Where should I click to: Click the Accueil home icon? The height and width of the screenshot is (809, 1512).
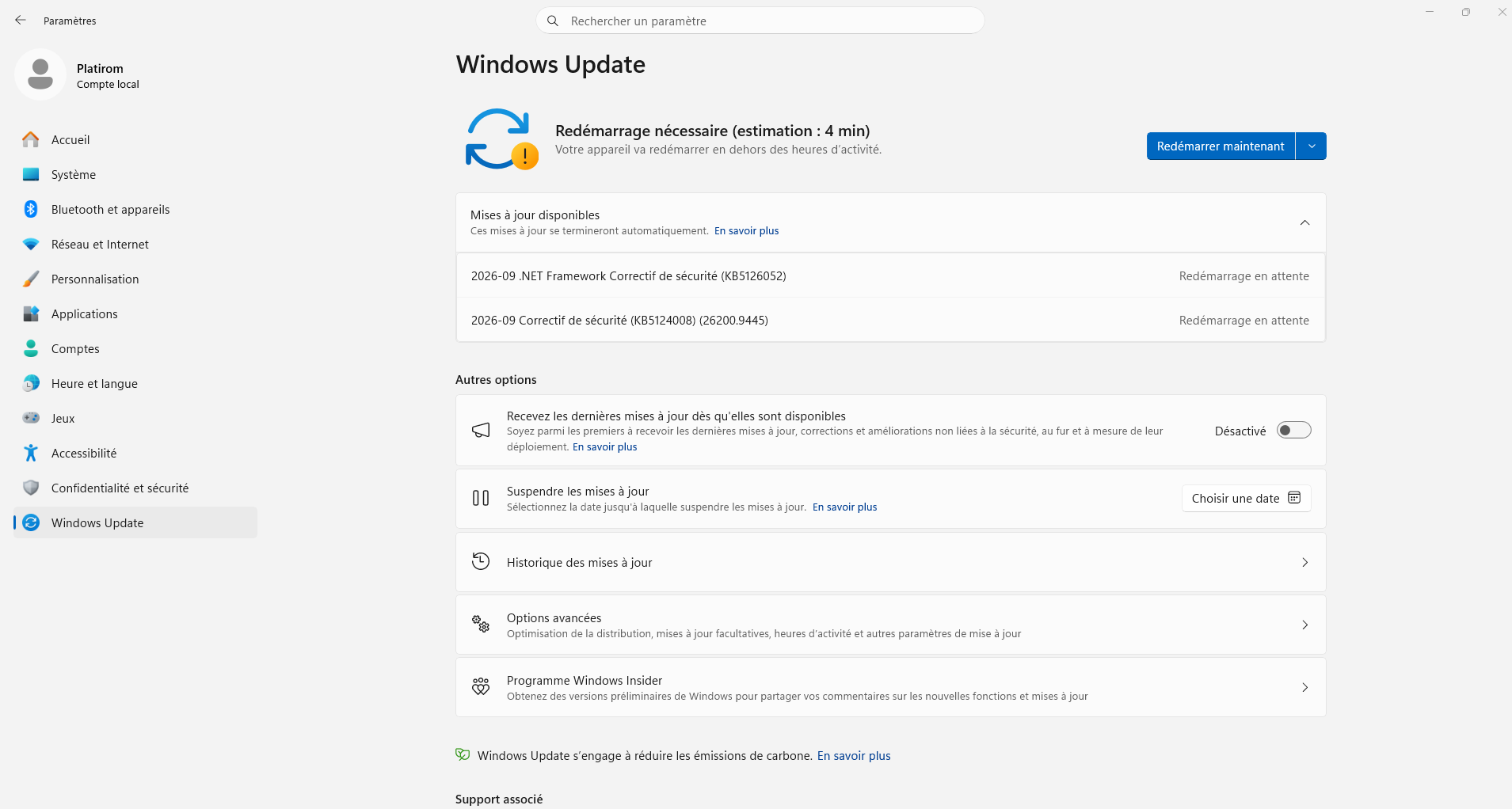point(31,139)
